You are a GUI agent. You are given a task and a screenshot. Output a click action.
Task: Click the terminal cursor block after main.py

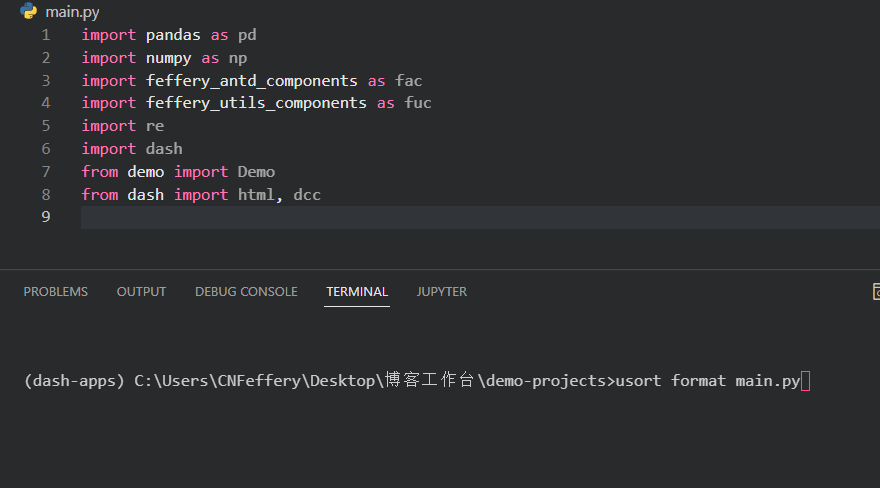[x=805, y=381]
